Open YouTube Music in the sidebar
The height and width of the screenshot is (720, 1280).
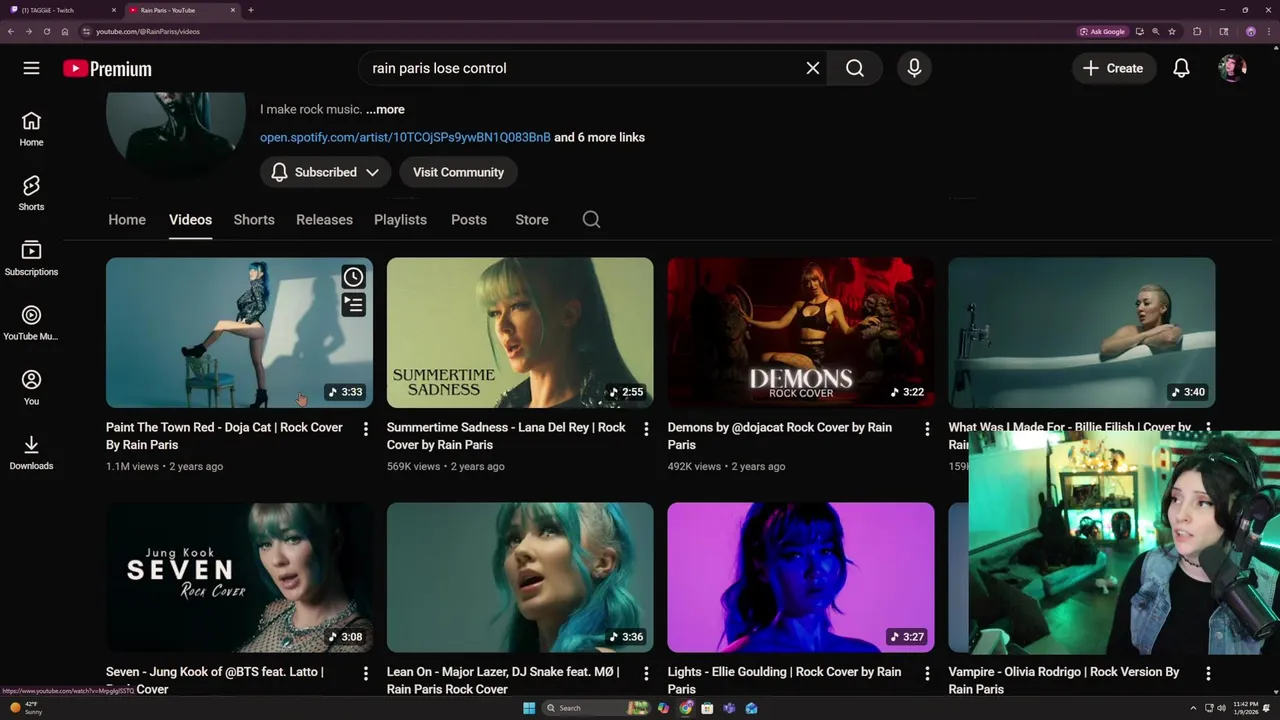31,324
